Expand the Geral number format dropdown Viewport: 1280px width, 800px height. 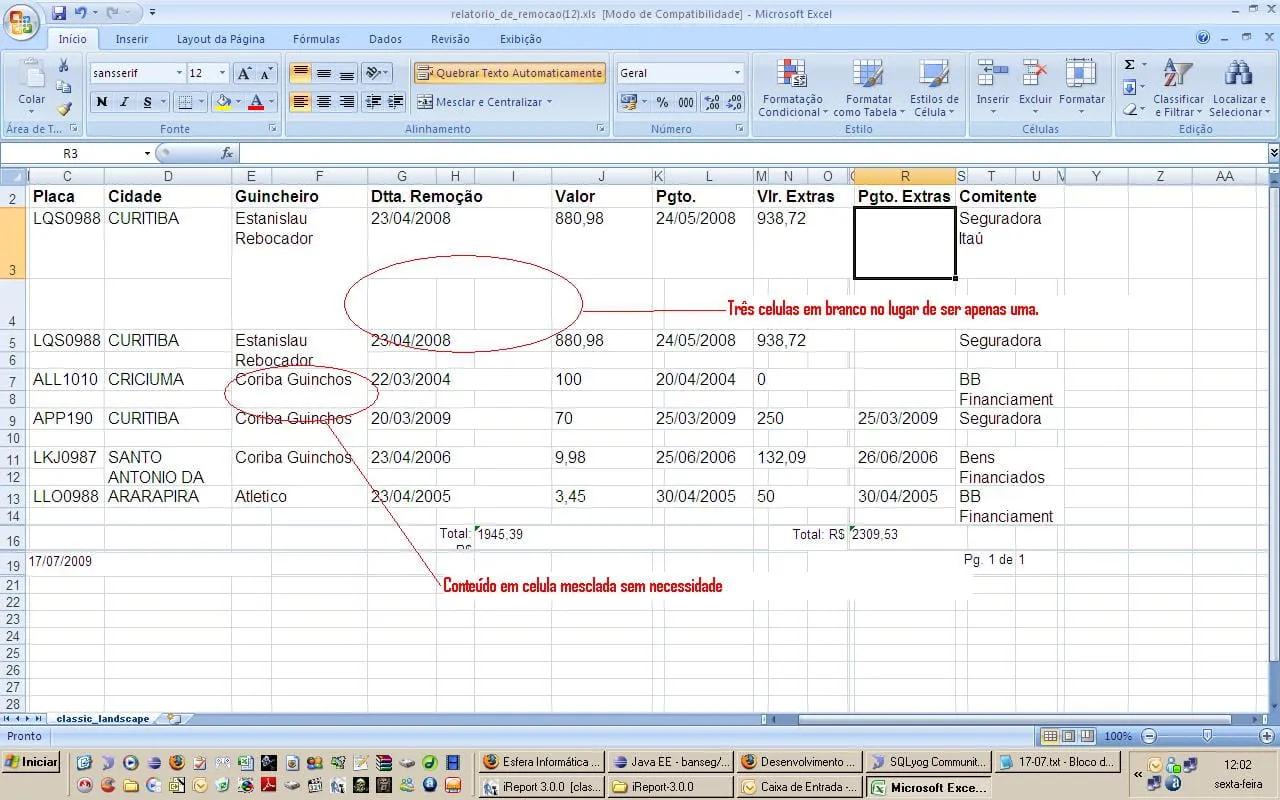coord(737,73)
